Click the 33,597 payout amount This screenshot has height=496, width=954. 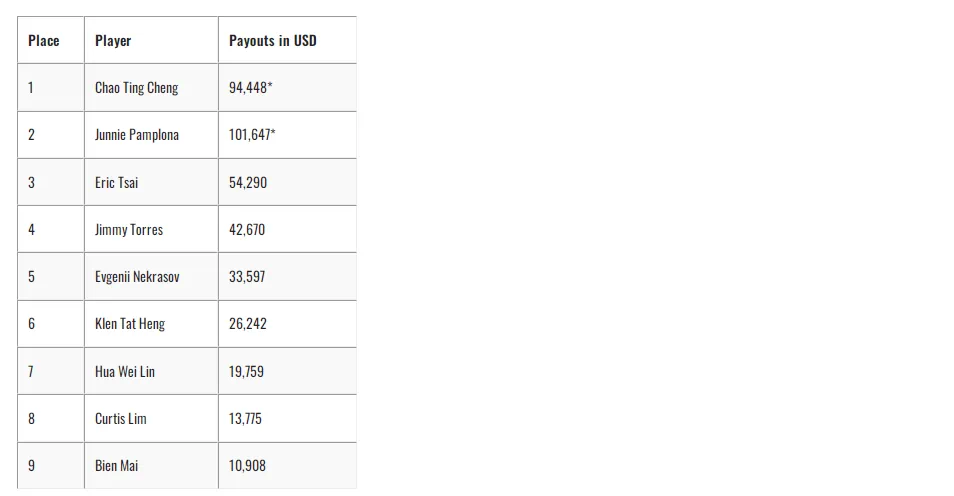tap(247, 277)
